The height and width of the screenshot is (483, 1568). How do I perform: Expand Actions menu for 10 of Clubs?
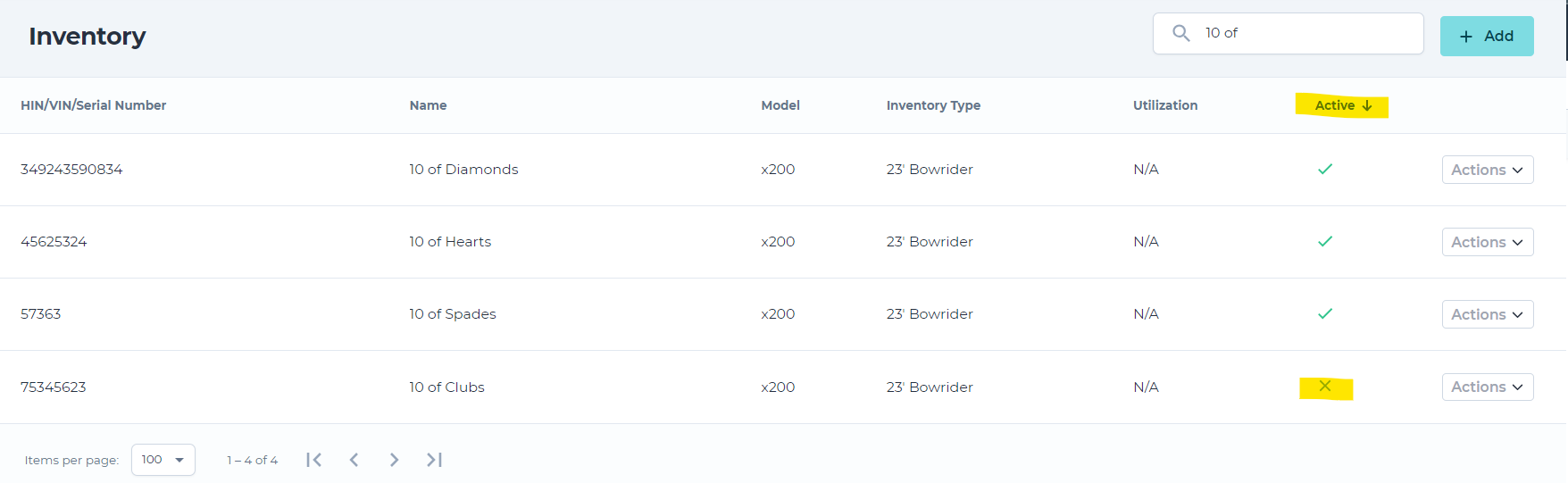[1487, 387]
